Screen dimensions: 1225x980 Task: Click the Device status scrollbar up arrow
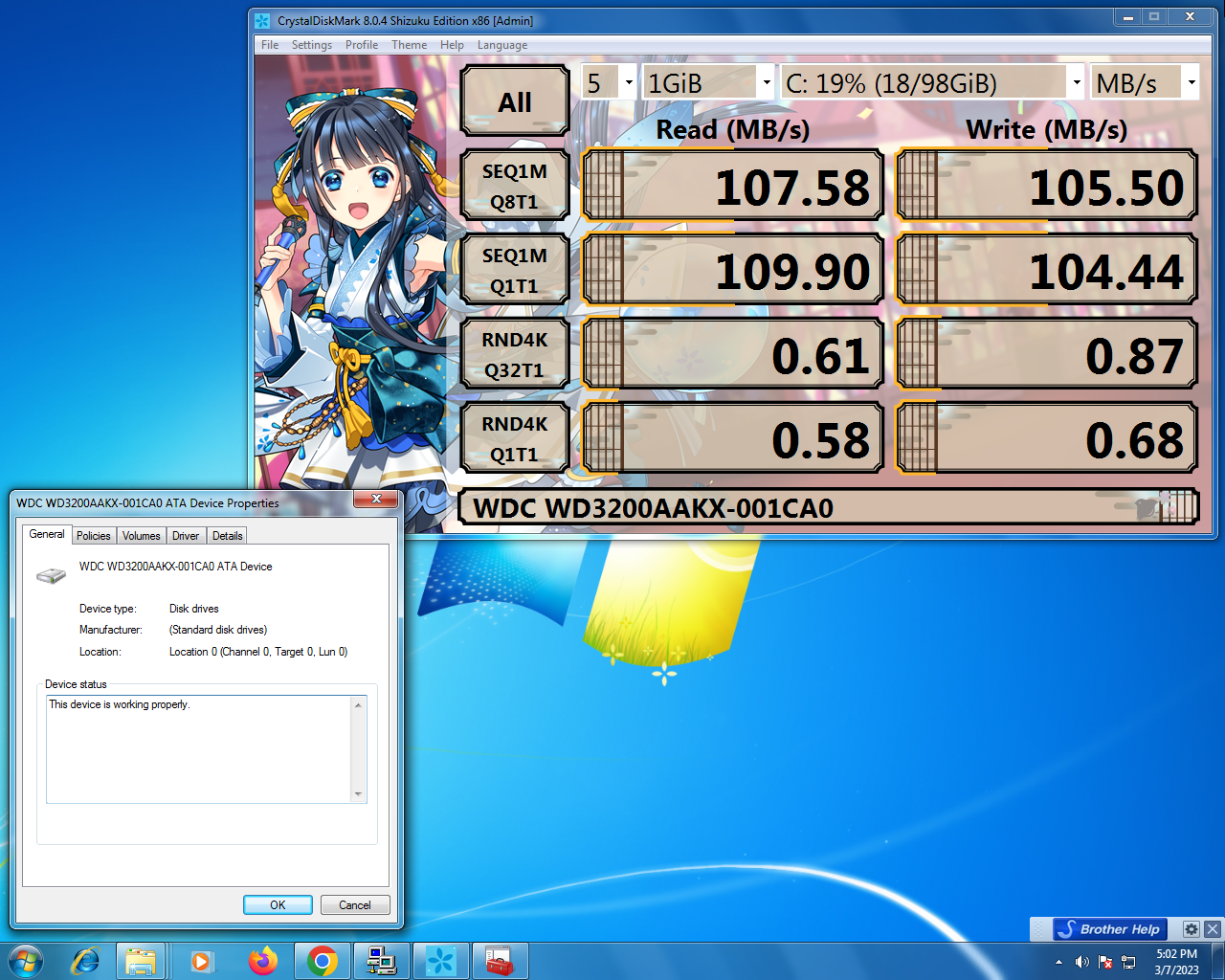point(359,704)
